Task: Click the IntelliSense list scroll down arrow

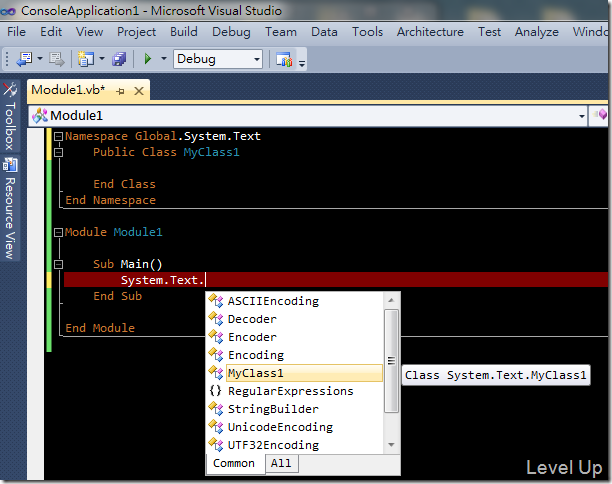Action: click(x=391, y=445)
